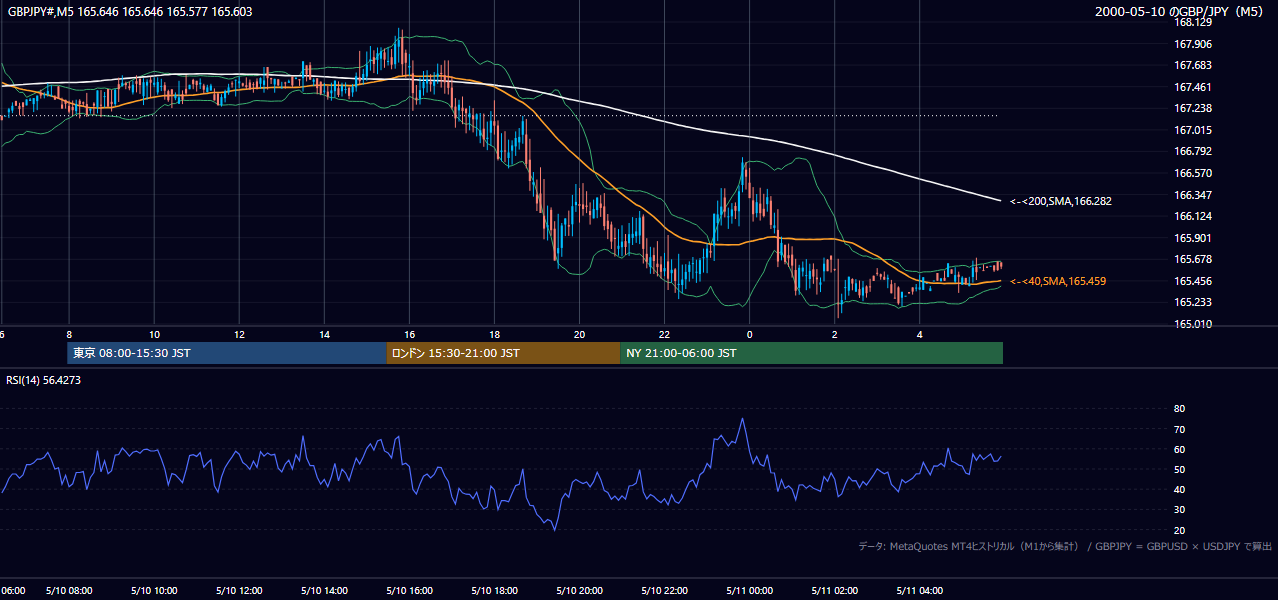
Task: Click the Tokyo session bar 東京 08:00-15:30 JST
Action: [227, 353]
